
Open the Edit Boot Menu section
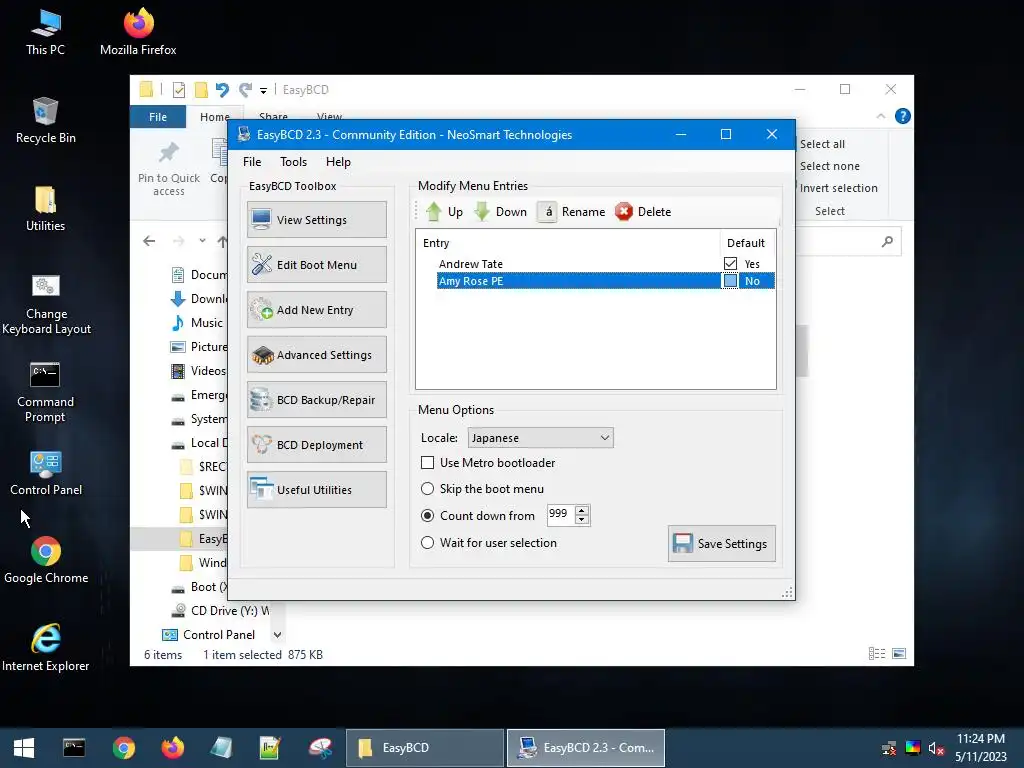(x=317, y=264)
